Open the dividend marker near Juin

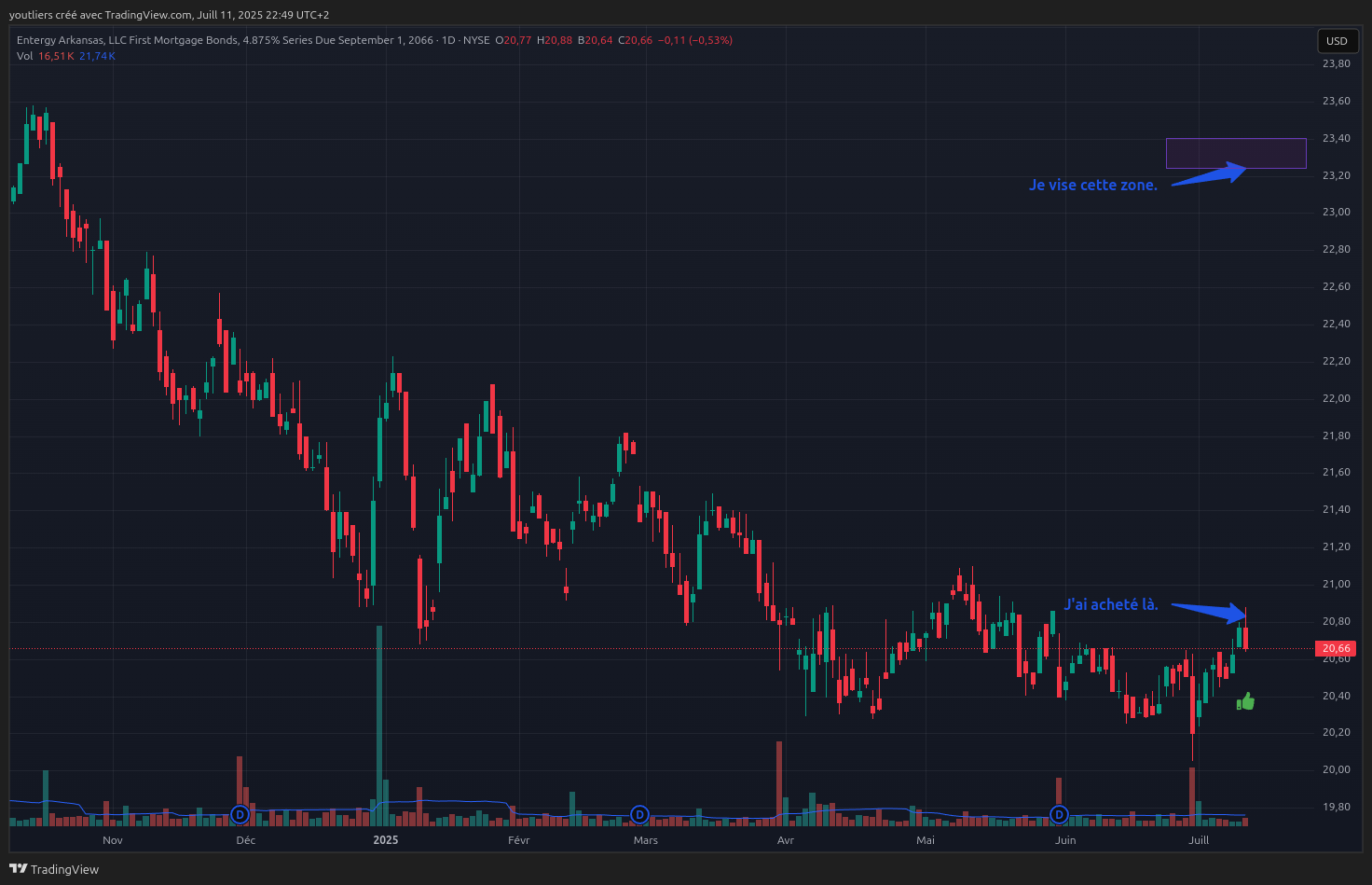click(1059, 815)
